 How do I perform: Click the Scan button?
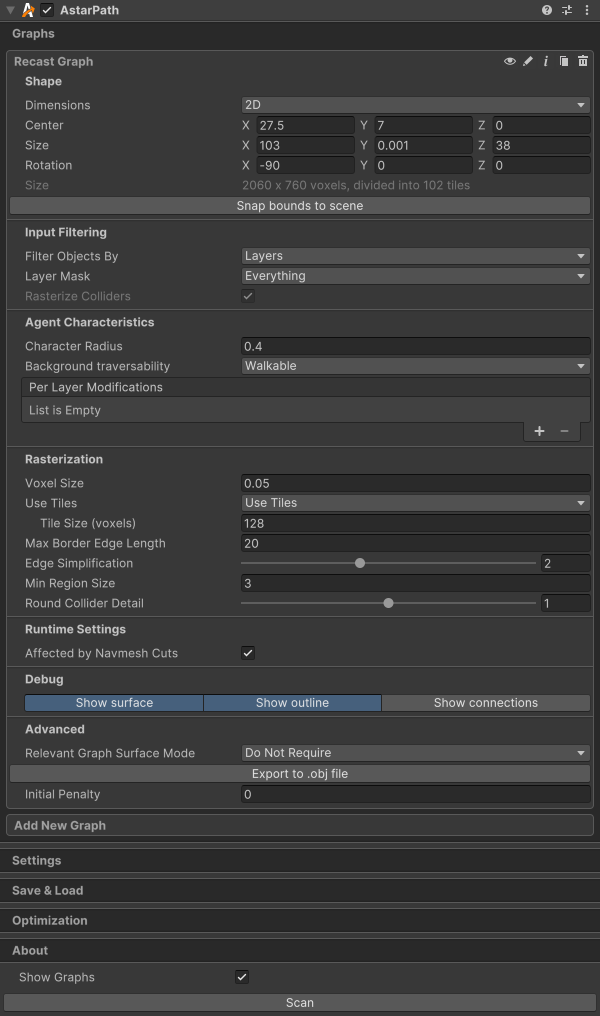pos(300,1002)
